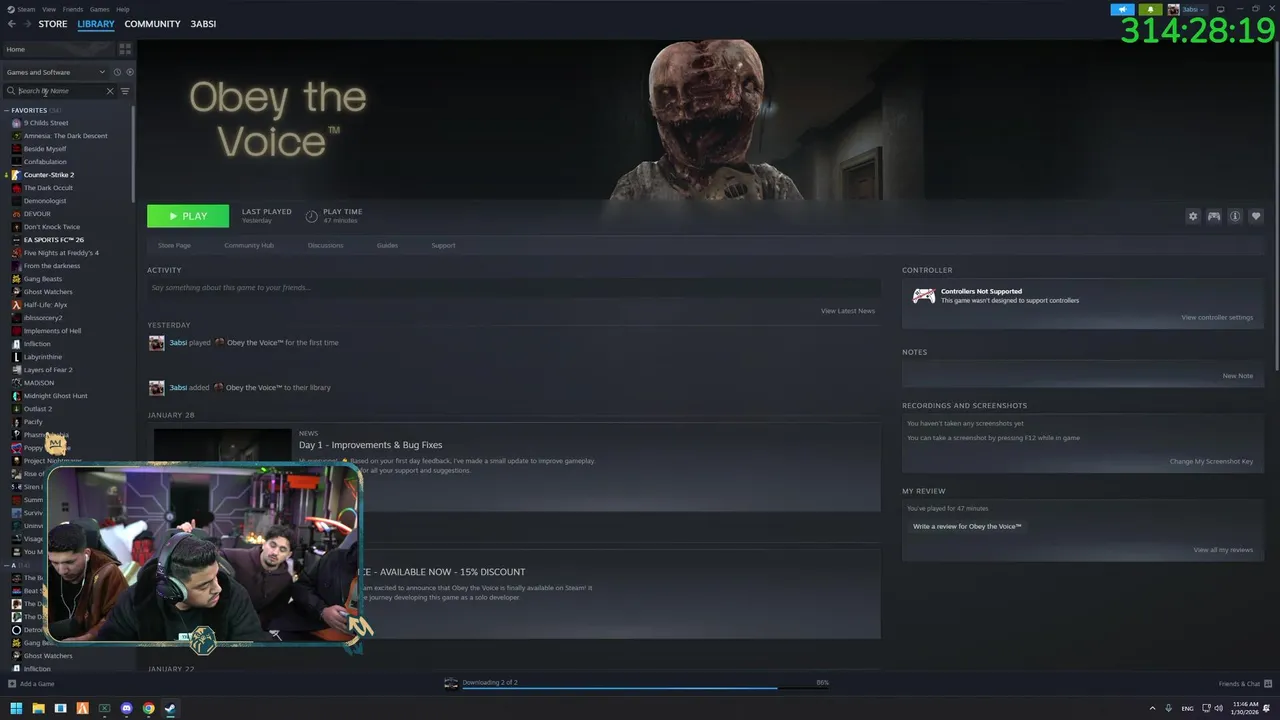
Task: Open View controller settings link
Action: point(1217,318)
